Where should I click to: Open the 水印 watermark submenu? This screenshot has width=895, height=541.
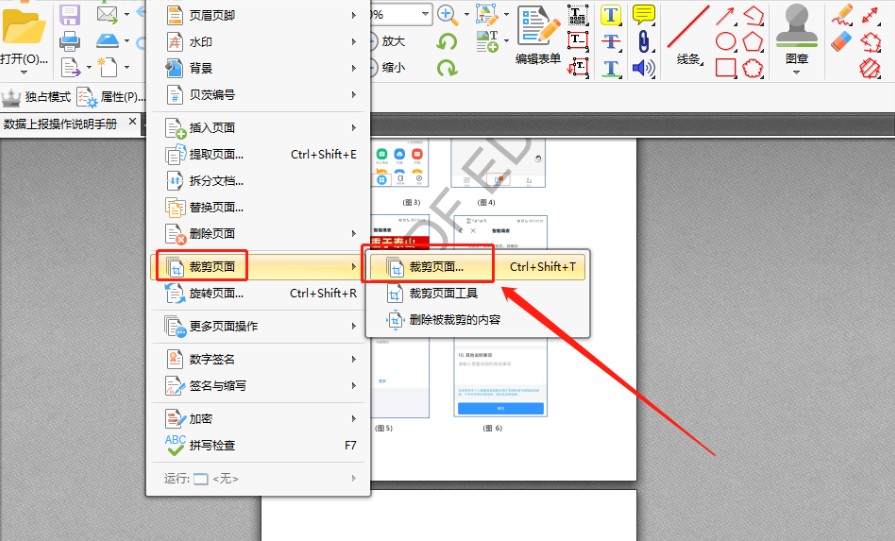pyautogui.click(x=258, y=42)
